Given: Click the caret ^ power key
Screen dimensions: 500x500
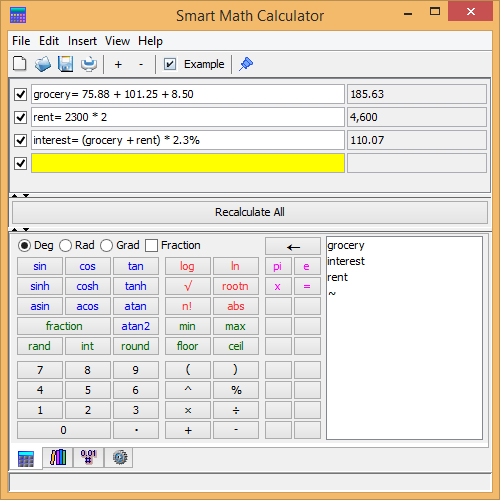Looking at the screenshot, I should point(188,390).
